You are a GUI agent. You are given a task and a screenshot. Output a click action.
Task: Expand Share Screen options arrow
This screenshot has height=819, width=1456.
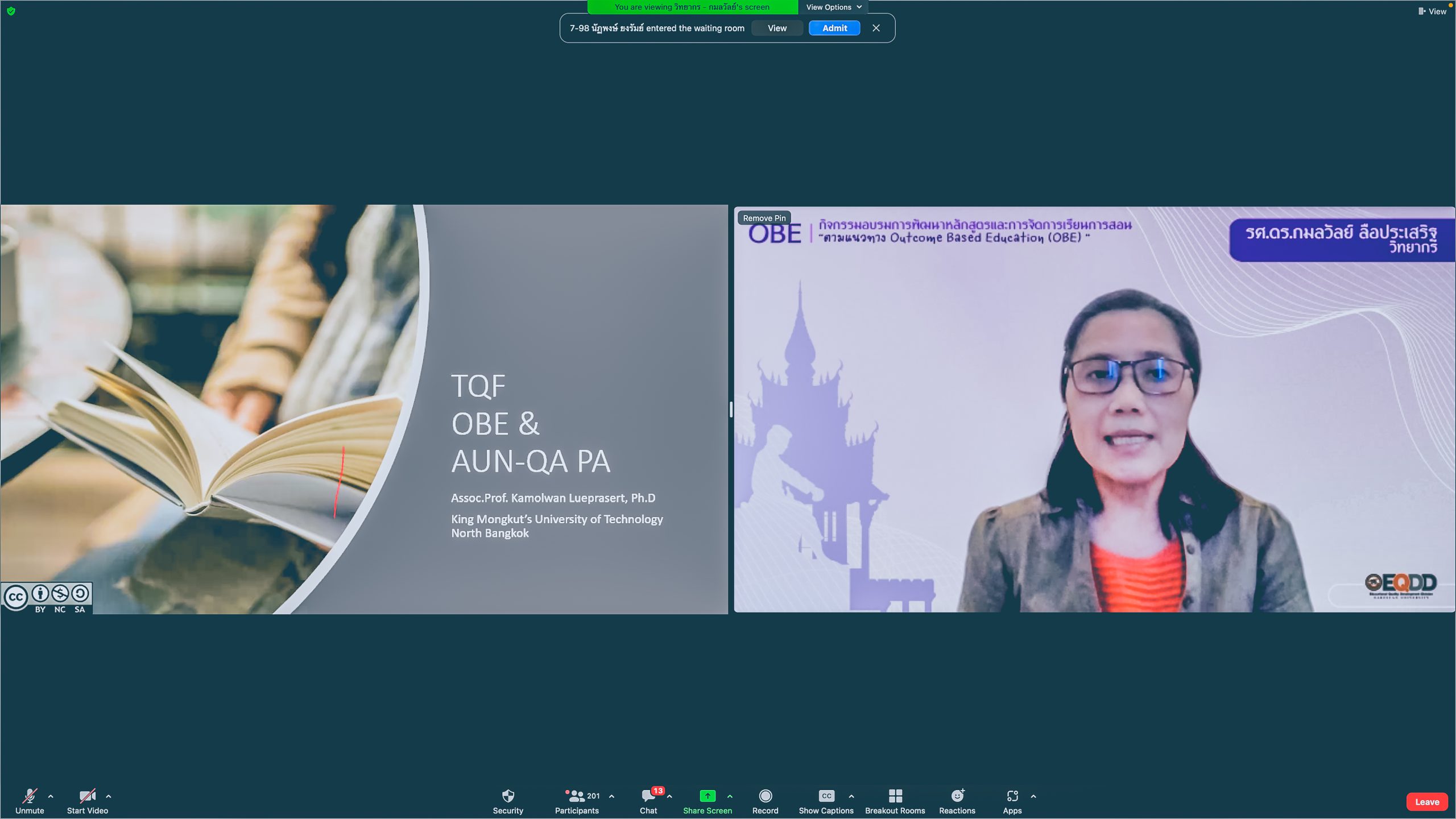pos(730,796)
